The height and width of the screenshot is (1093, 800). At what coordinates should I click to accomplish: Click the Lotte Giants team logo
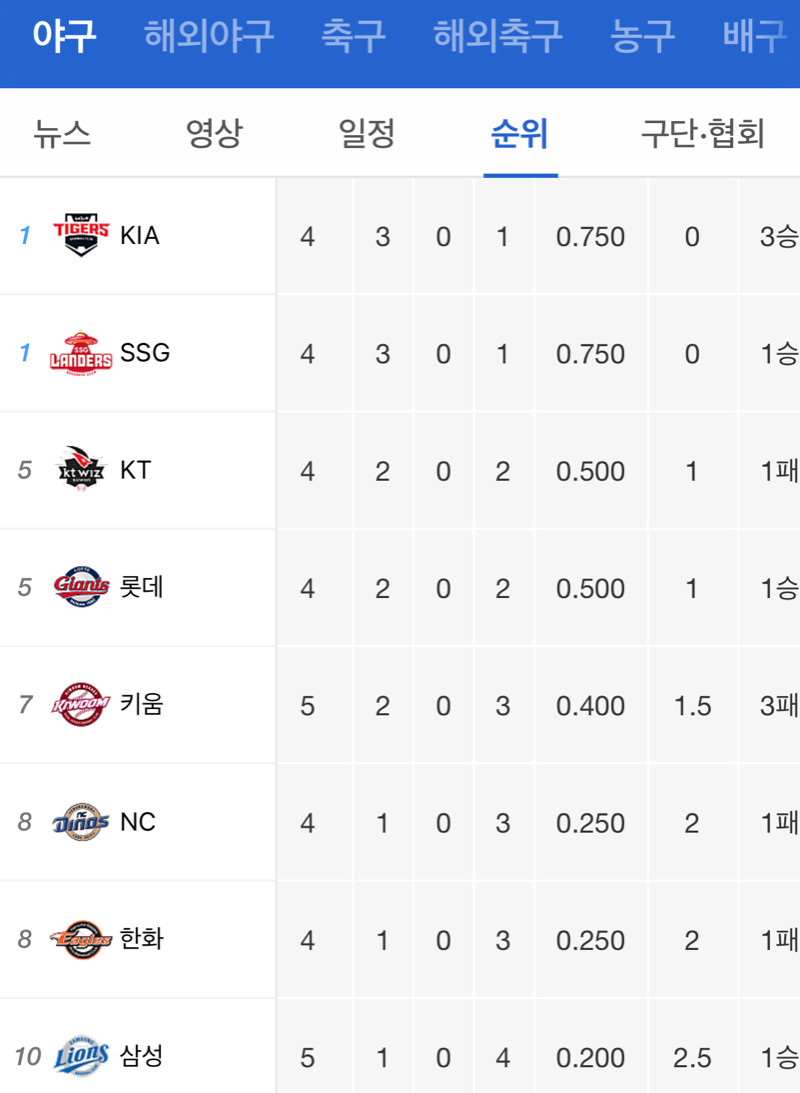tap(82, 587)
